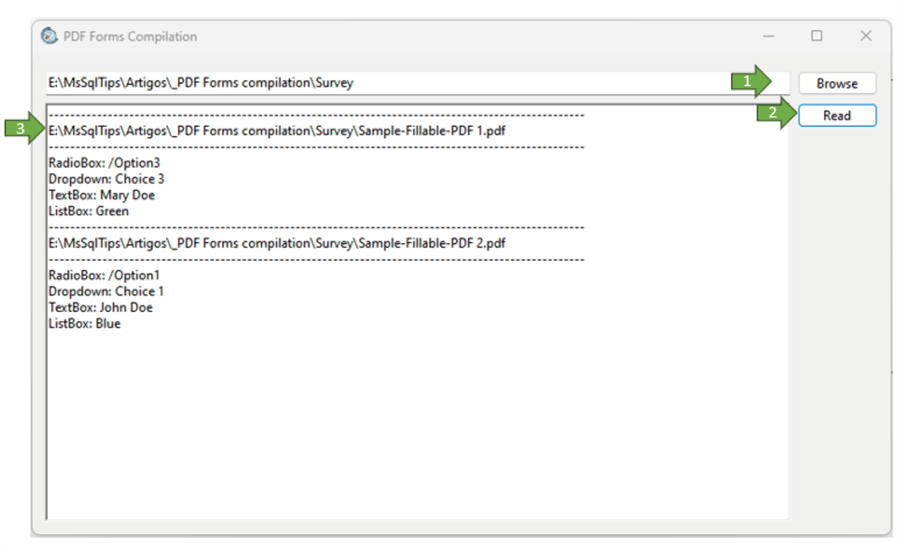The width and height of the screenshot is (900, 551).
Task: Click the TextBox: Mary Doe line
Action: (101, 195)
